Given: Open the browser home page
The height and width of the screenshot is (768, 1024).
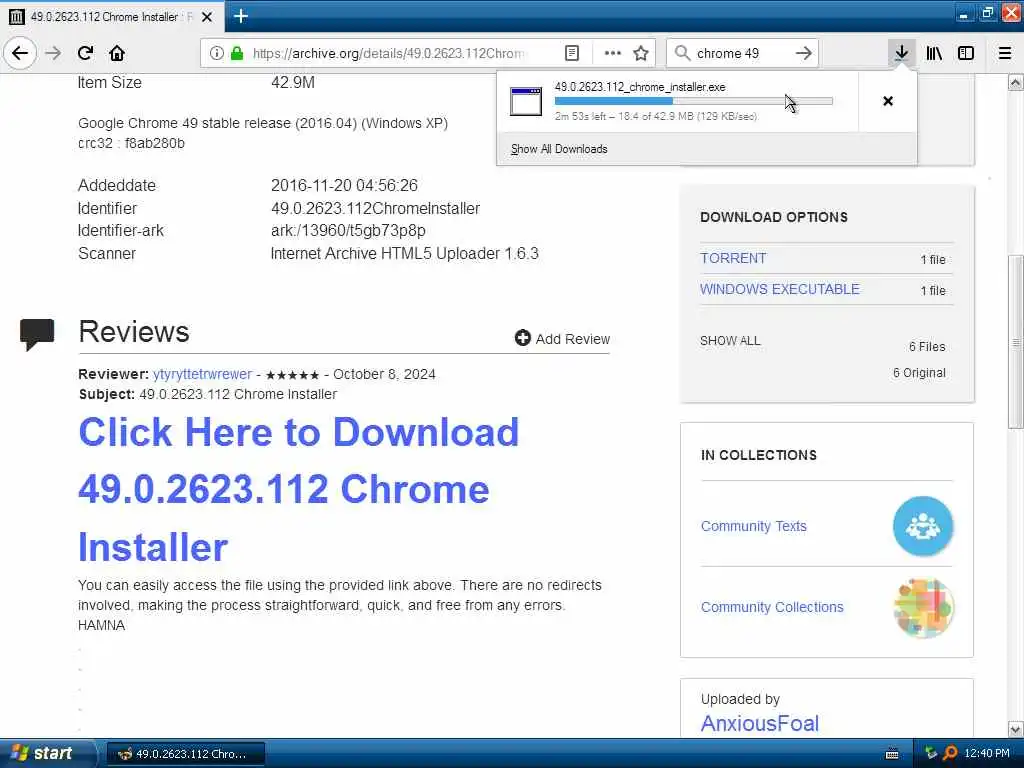Looking at the screenshot, I should coord(117,53).
